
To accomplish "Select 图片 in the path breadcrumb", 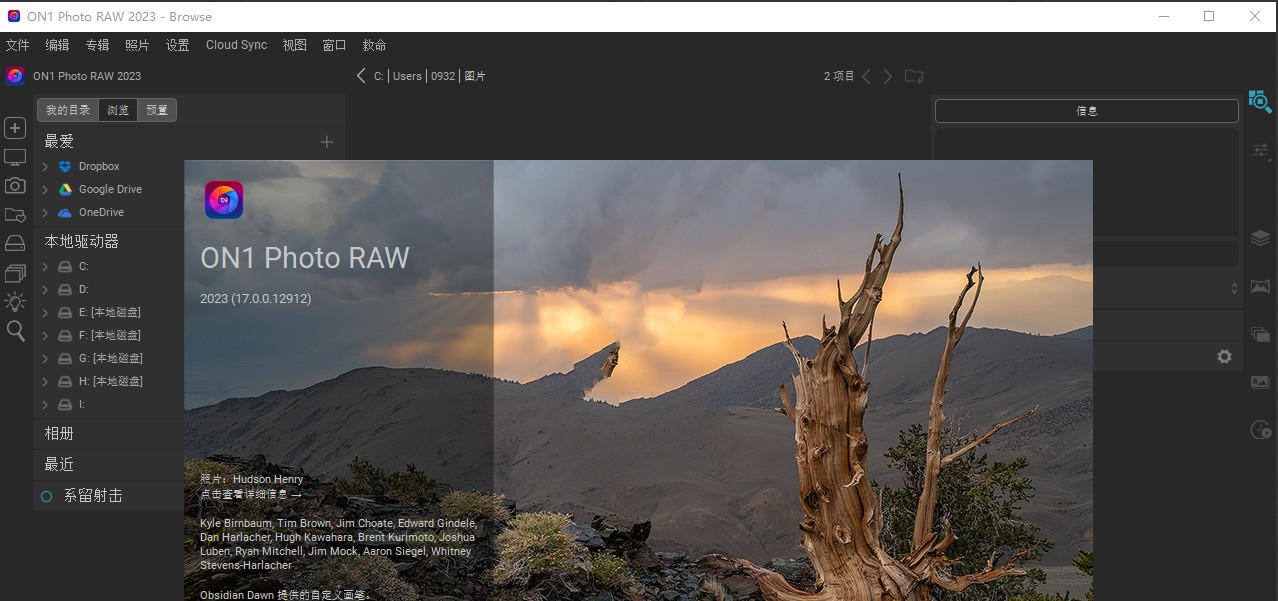I will 475,76.
